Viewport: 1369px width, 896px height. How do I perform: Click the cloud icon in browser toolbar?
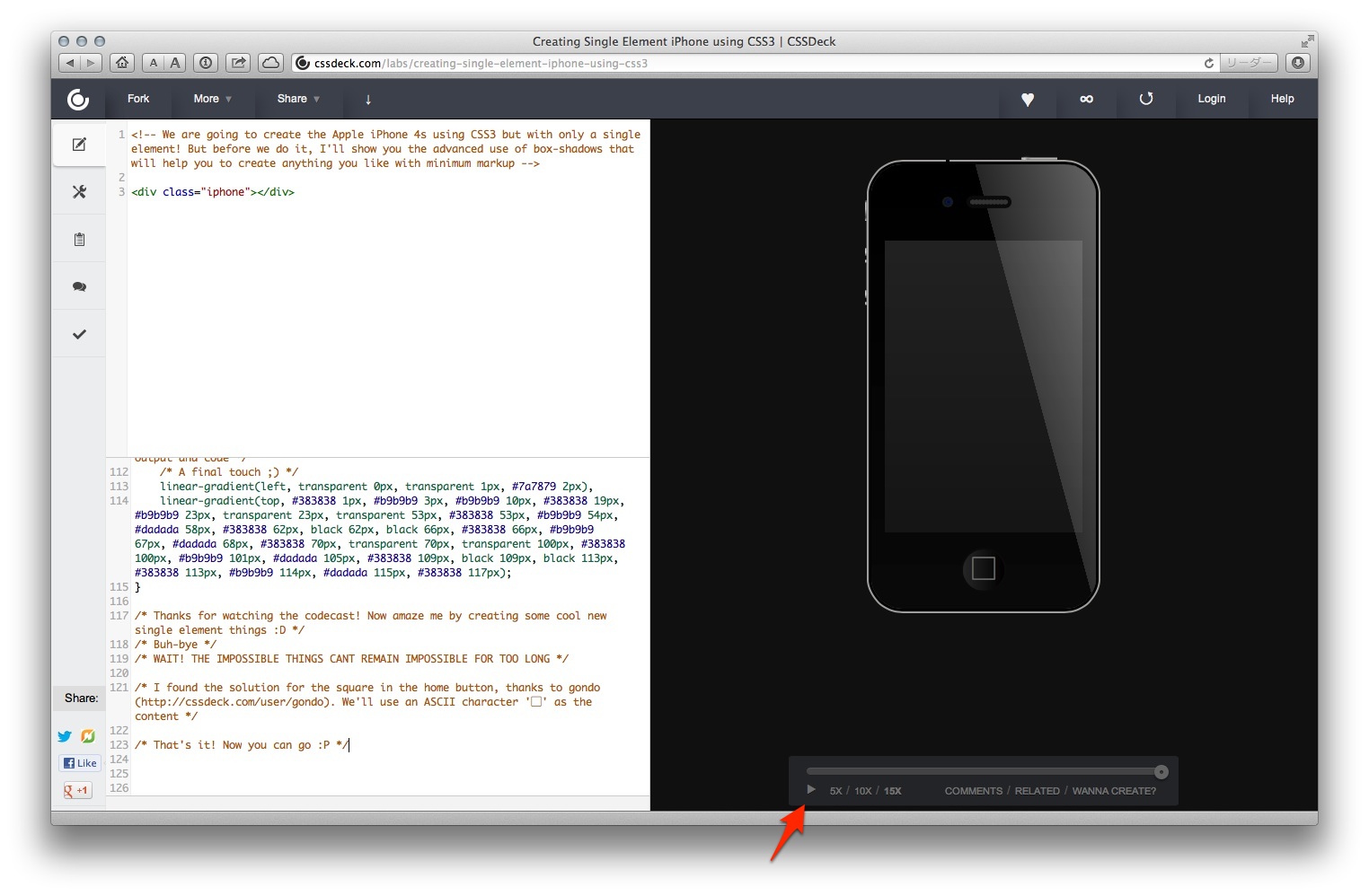tap(269, 63)
